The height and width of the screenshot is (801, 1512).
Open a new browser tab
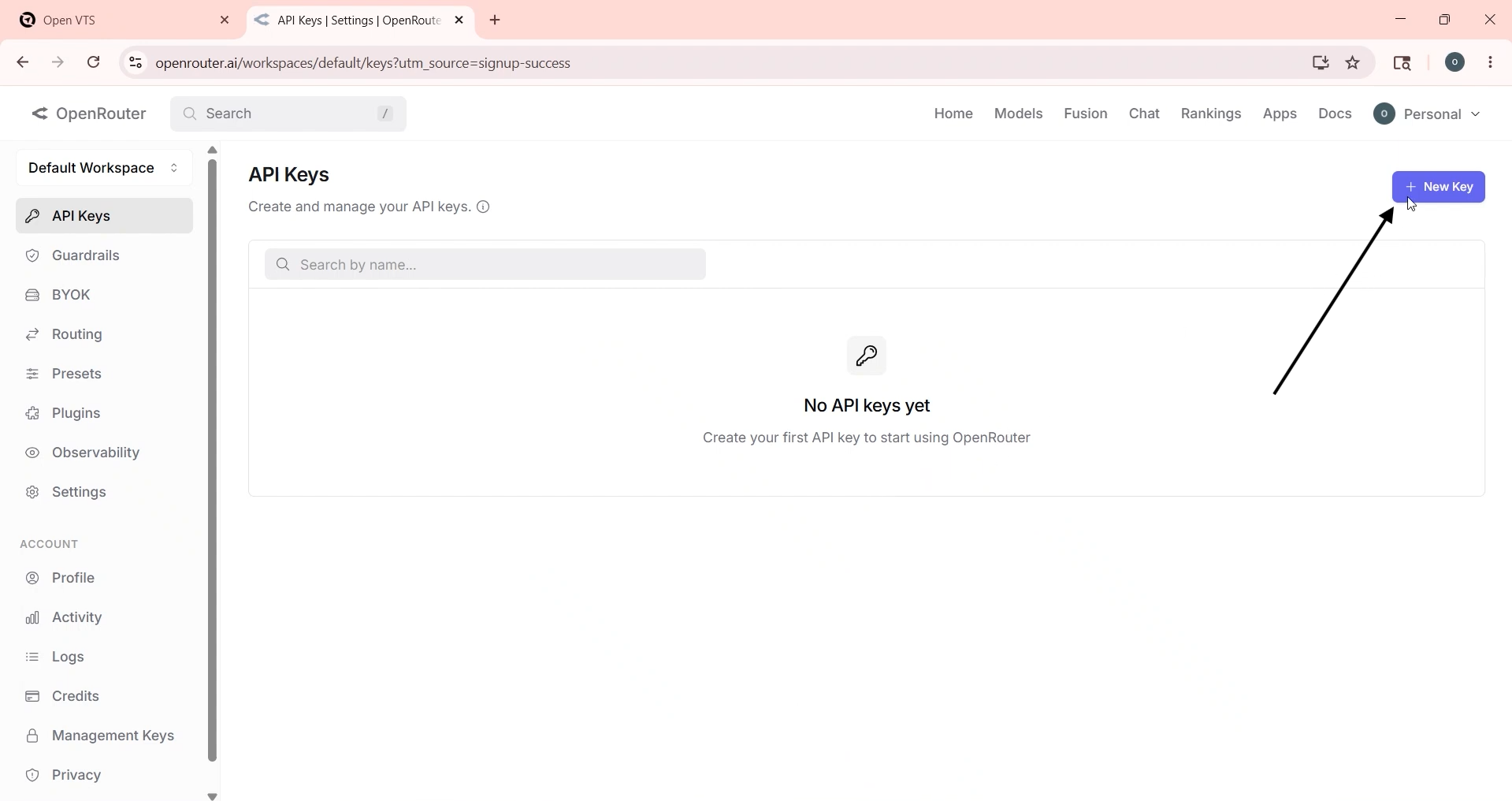496,20
